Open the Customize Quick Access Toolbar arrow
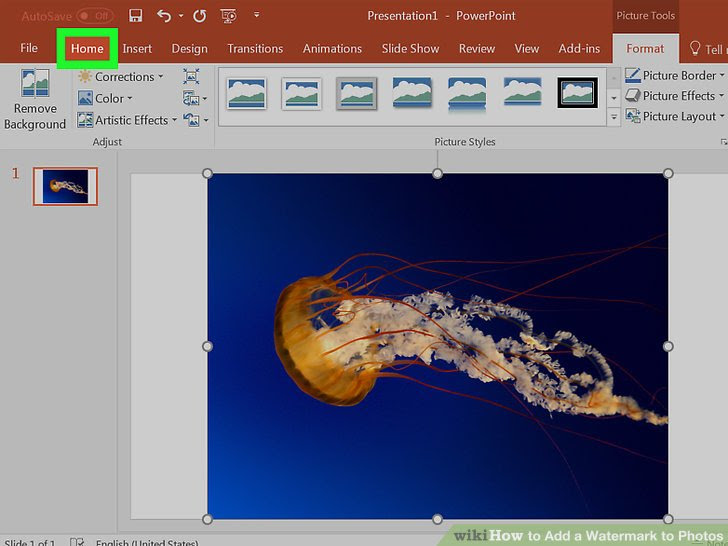The image size is (728, 546). coord(256,15)
